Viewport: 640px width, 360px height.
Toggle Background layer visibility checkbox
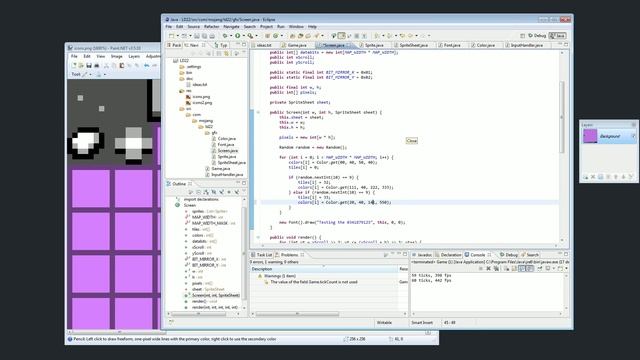click(x=633, y=136)
